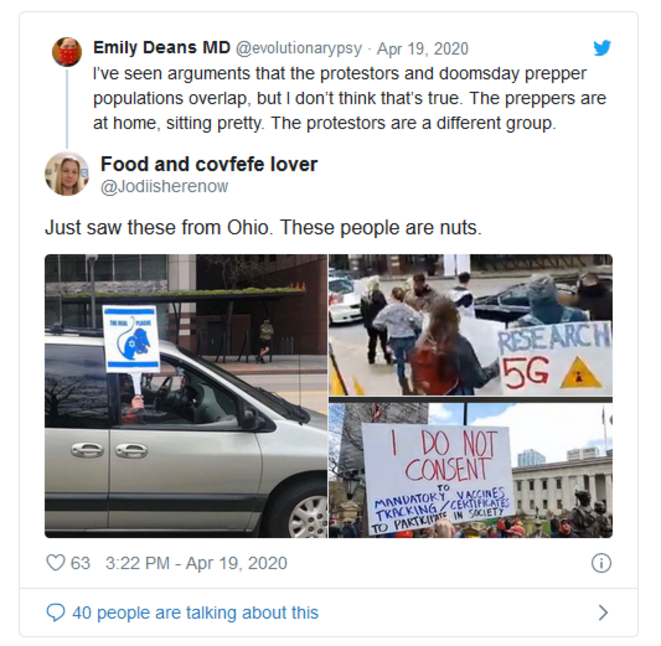Screen dimensions: 661x646
Task: Open Food and covfefe lover avatar
Action: coord(67,173)
